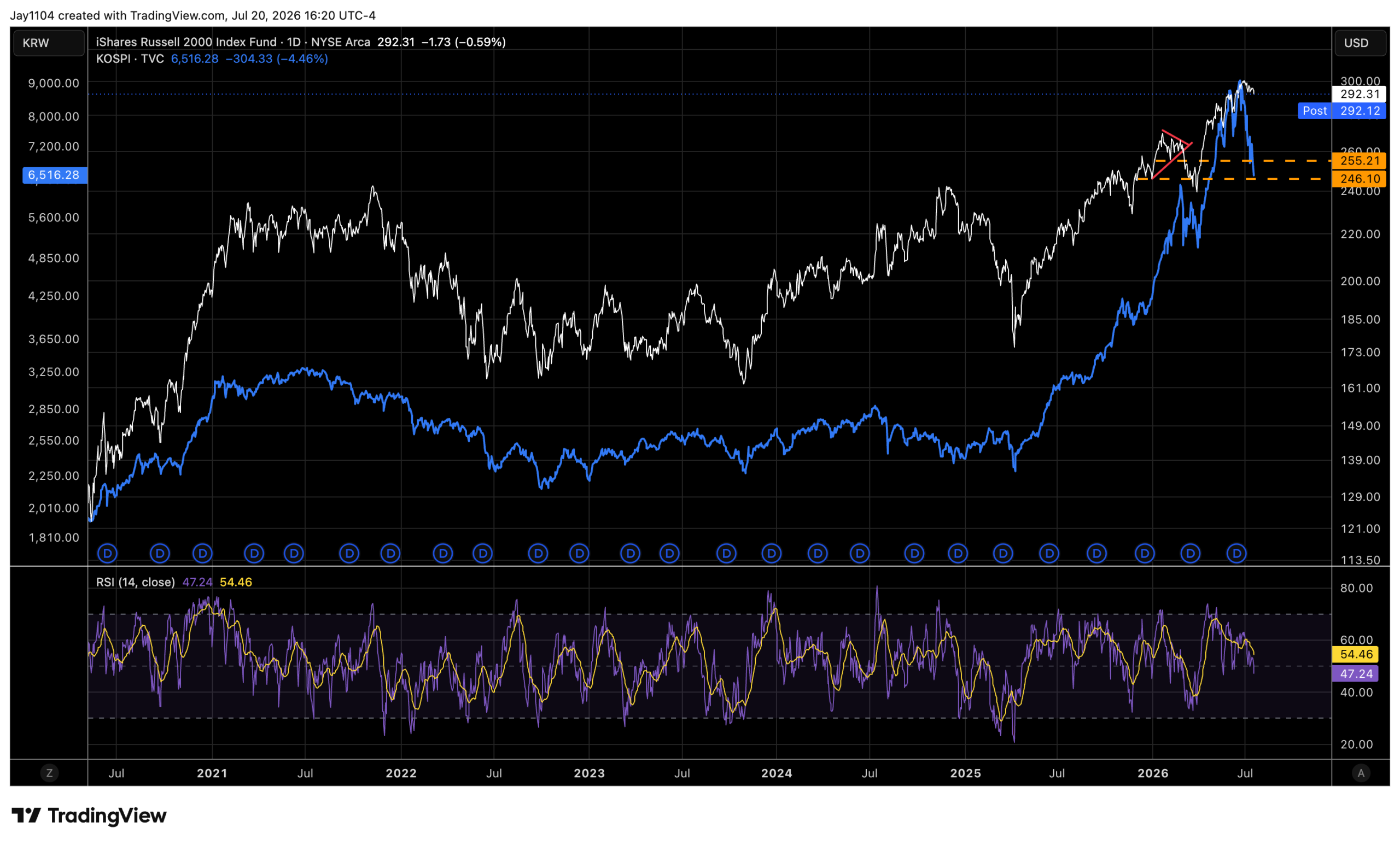
Task: Click the blue 6,516.28 KOSPI axis label
Action: 55,175
